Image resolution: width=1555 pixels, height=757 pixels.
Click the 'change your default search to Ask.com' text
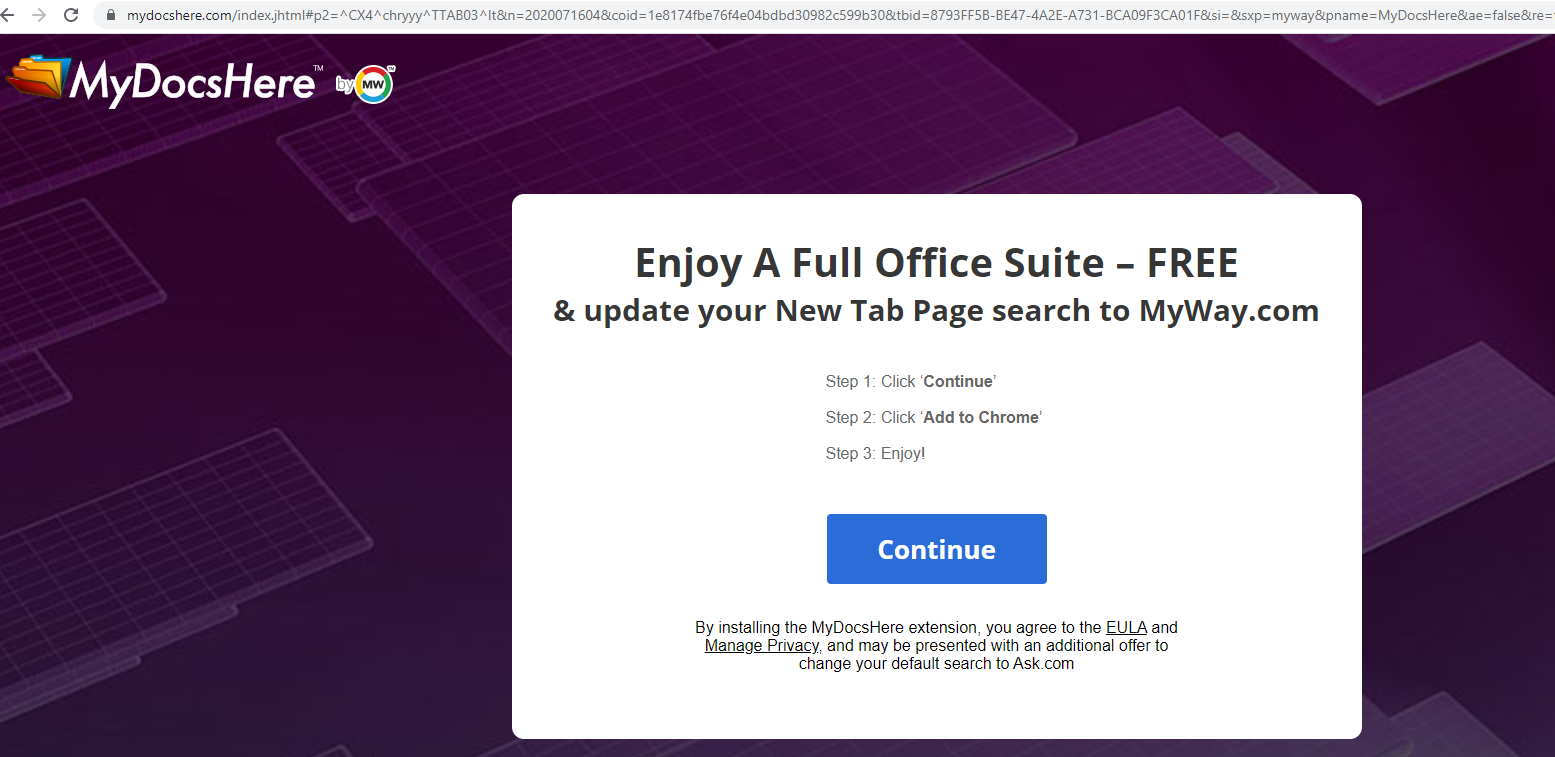(936, 664)
